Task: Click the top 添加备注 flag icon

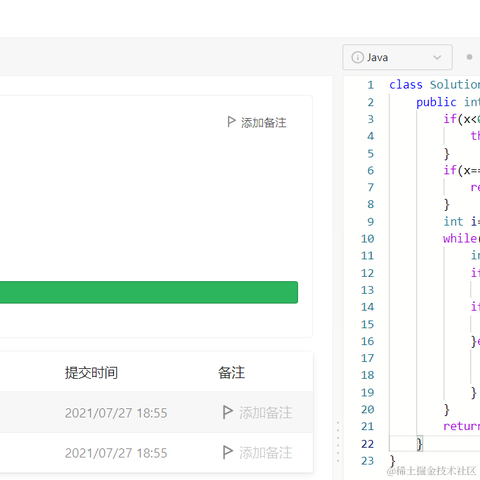Action: [x=231, y=122]
